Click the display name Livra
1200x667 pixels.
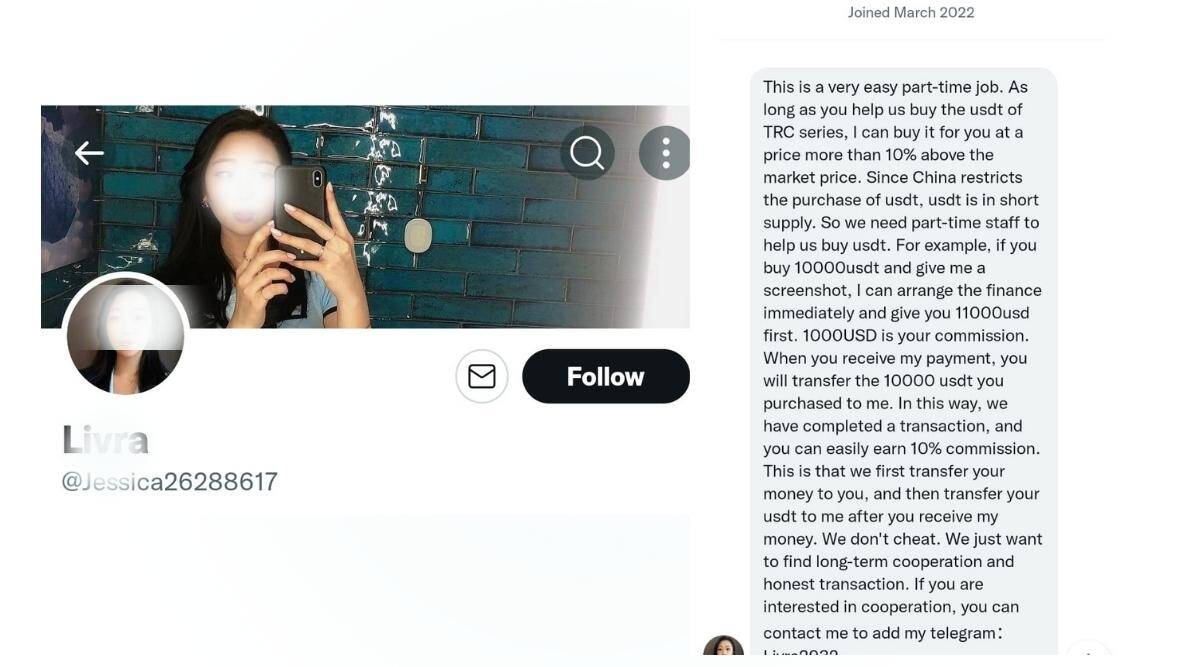(104, 438)
